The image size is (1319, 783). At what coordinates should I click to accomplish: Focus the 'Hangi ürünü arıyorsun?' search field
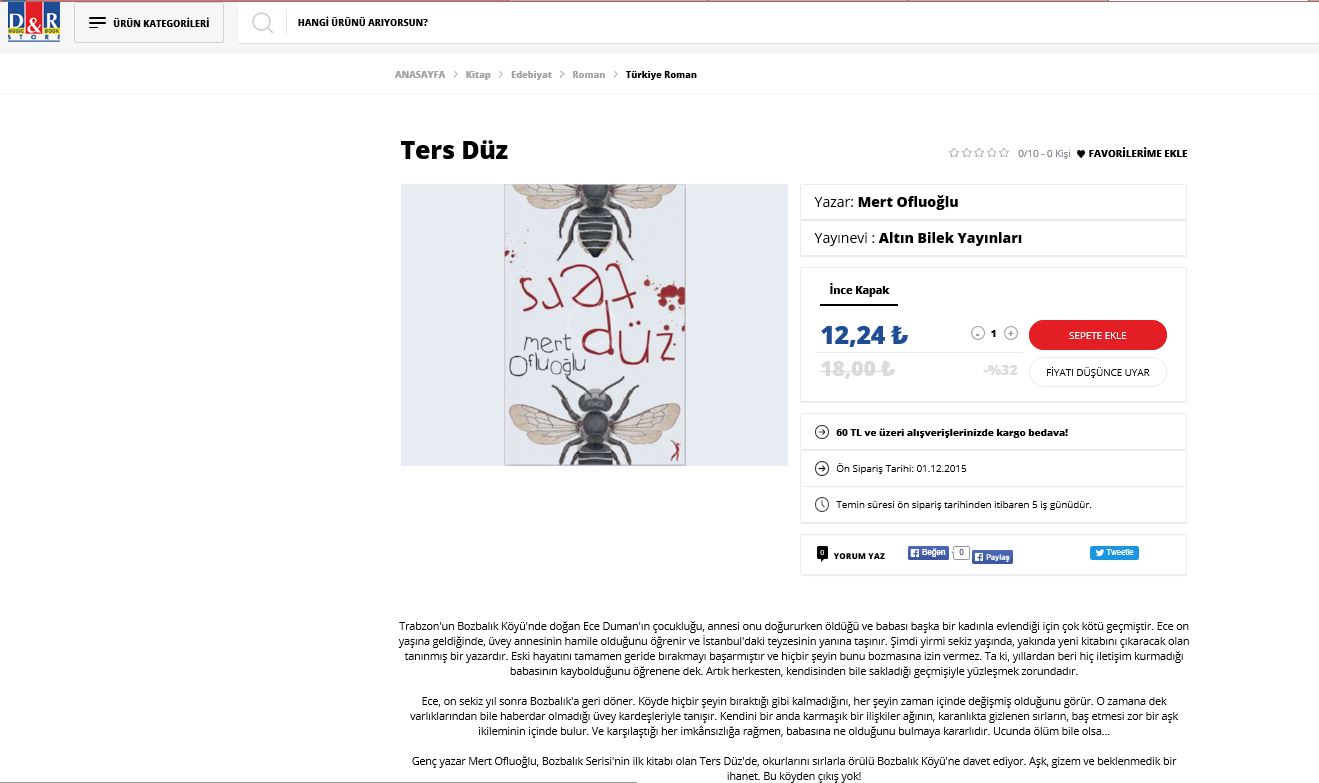(x=700, y=22)
